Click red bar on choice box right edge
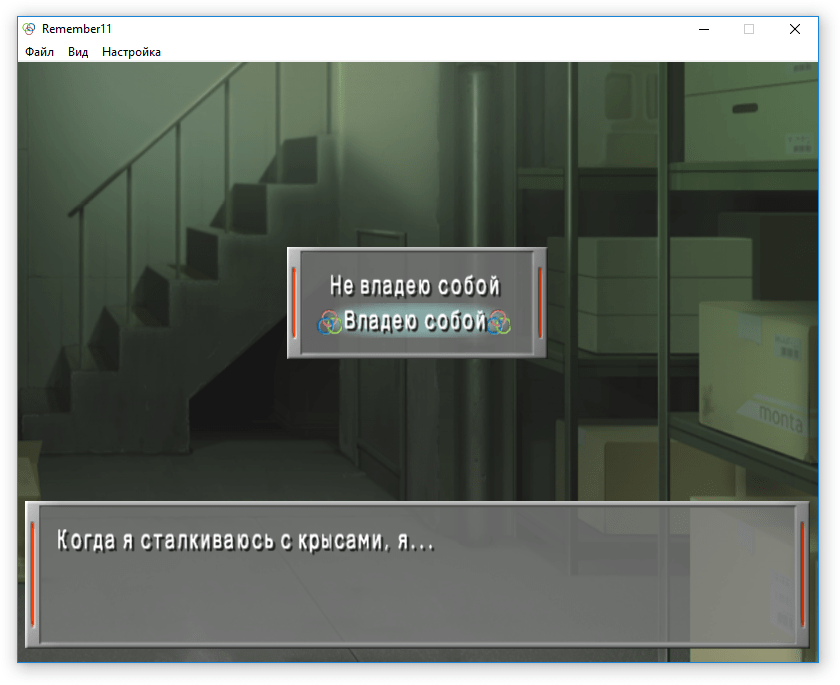840x685 pixels. pos(540,302)
